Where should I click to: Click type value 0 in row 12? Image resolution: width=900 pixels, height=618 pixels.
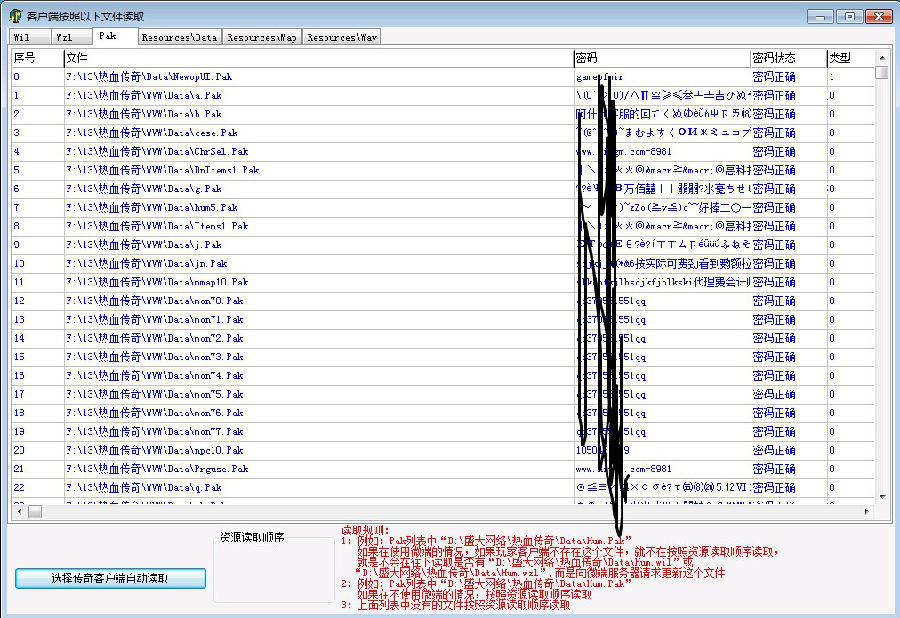click(x=832, y=301)
